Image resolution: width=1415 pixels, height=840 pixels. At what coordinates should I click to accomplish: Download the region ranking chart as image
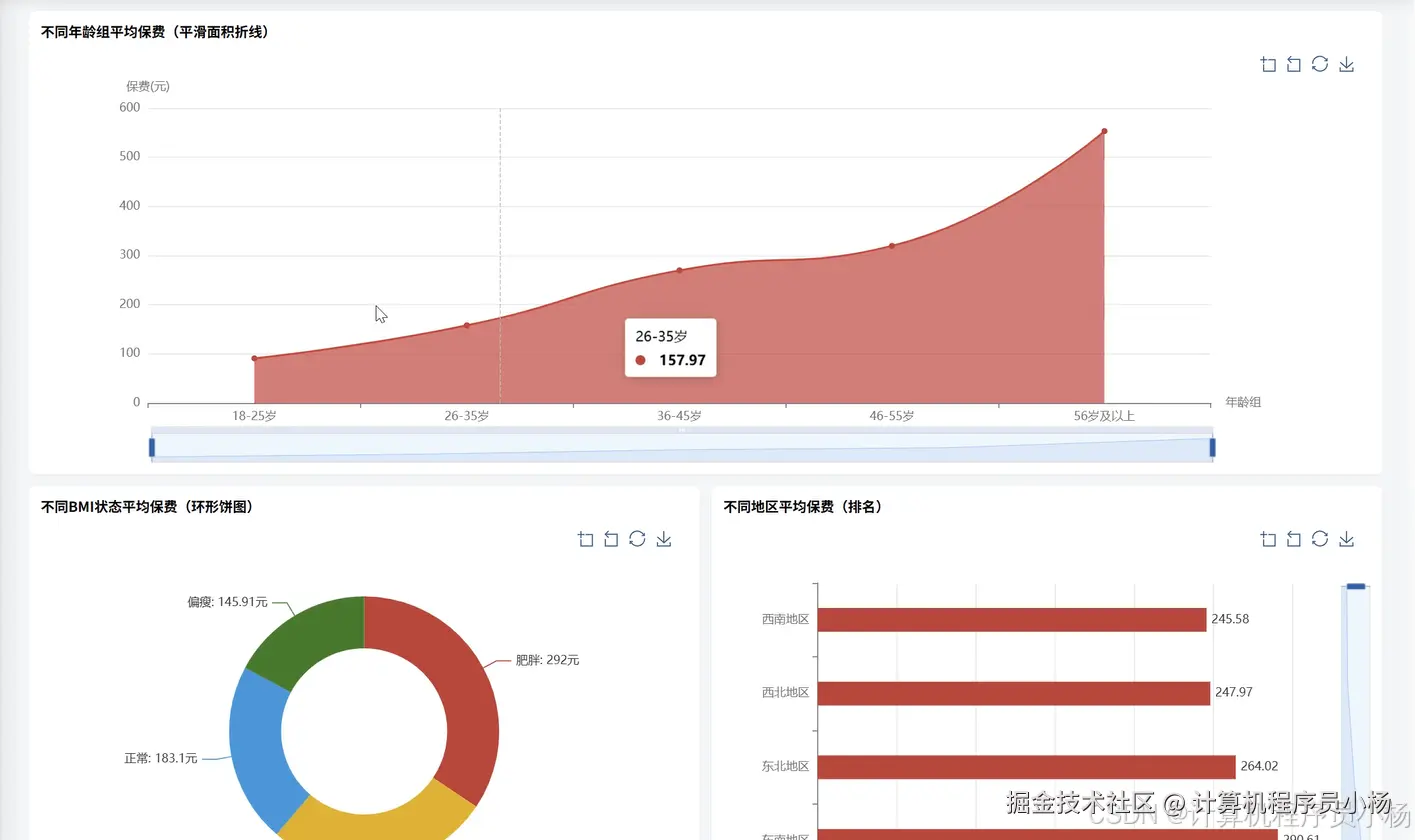pyautogui.click(x=1346, y=539)
